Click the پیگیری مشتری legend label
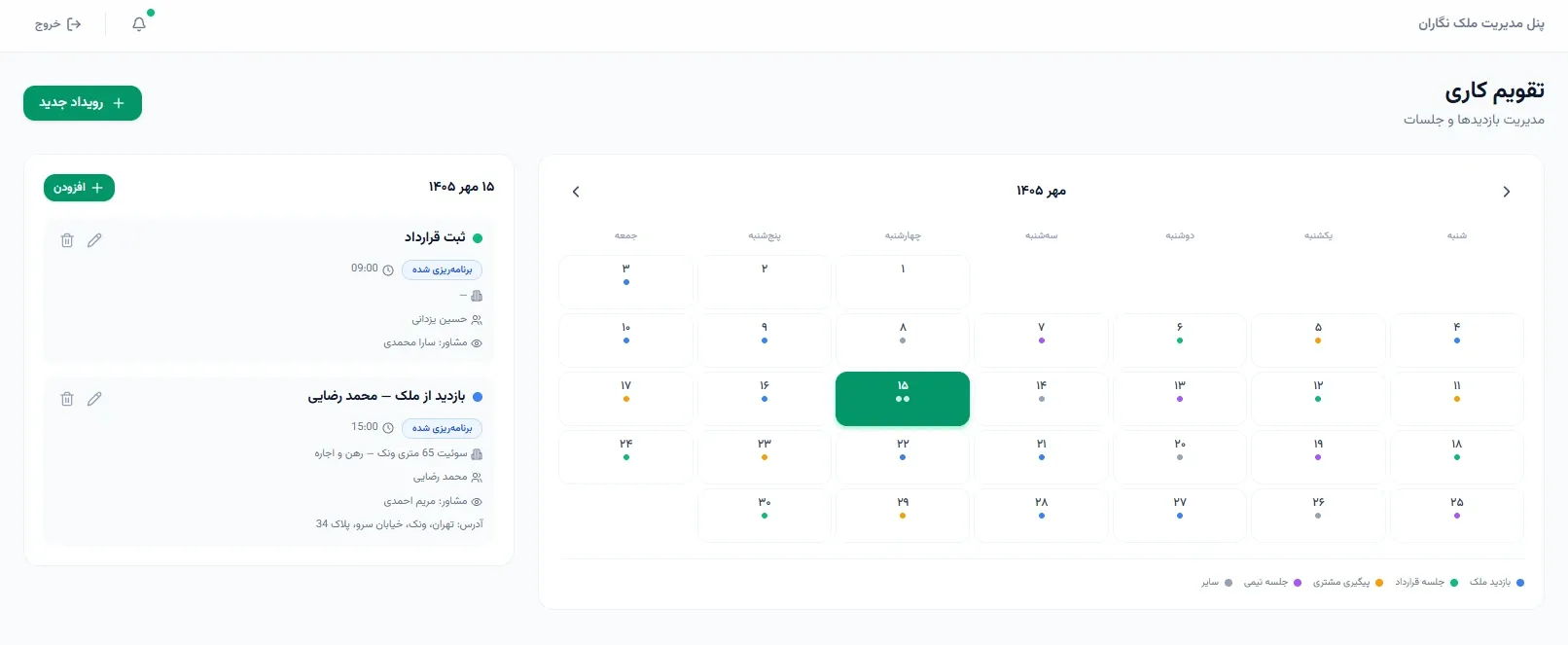 [x=1341, y=583]
